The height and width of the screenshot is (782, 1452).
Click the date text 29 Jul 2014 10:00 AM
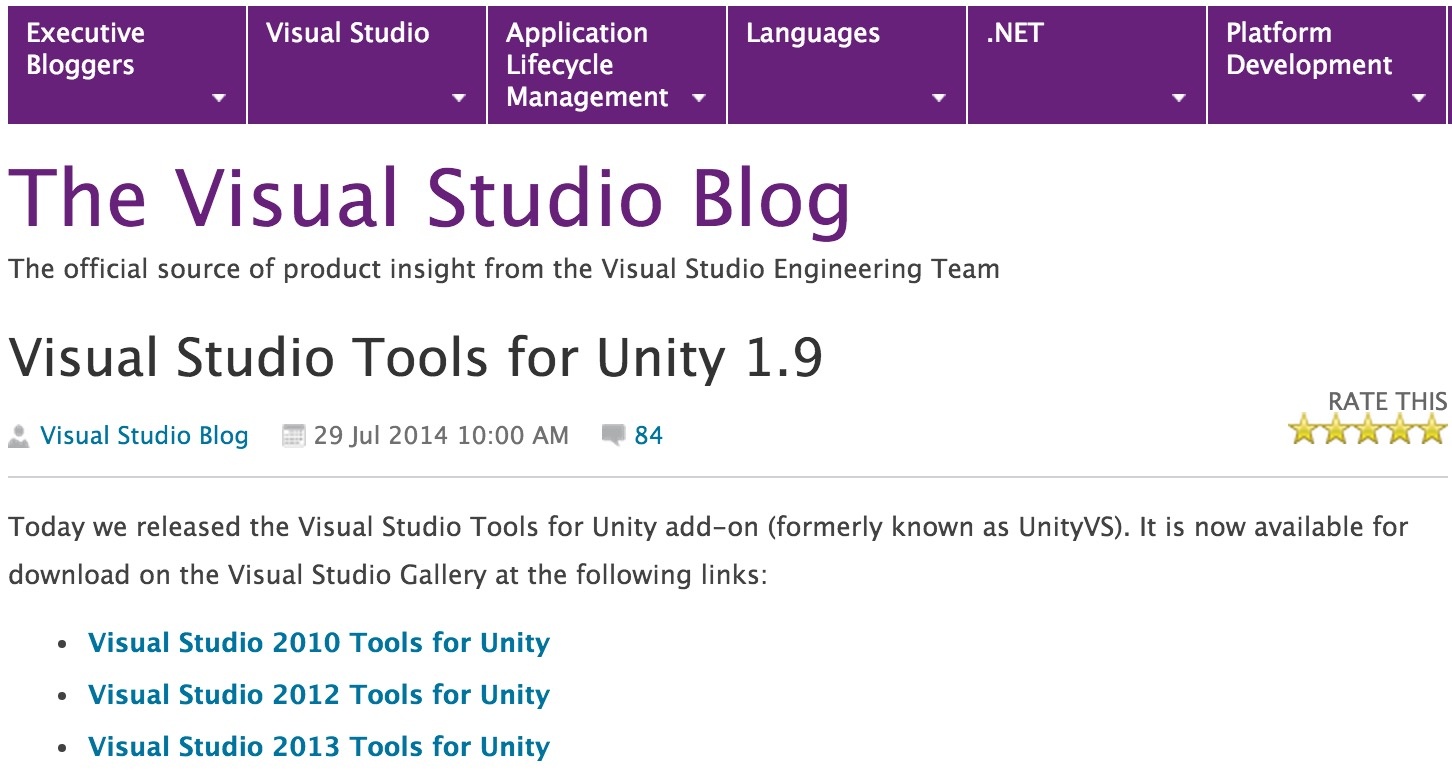click(441, 436)
